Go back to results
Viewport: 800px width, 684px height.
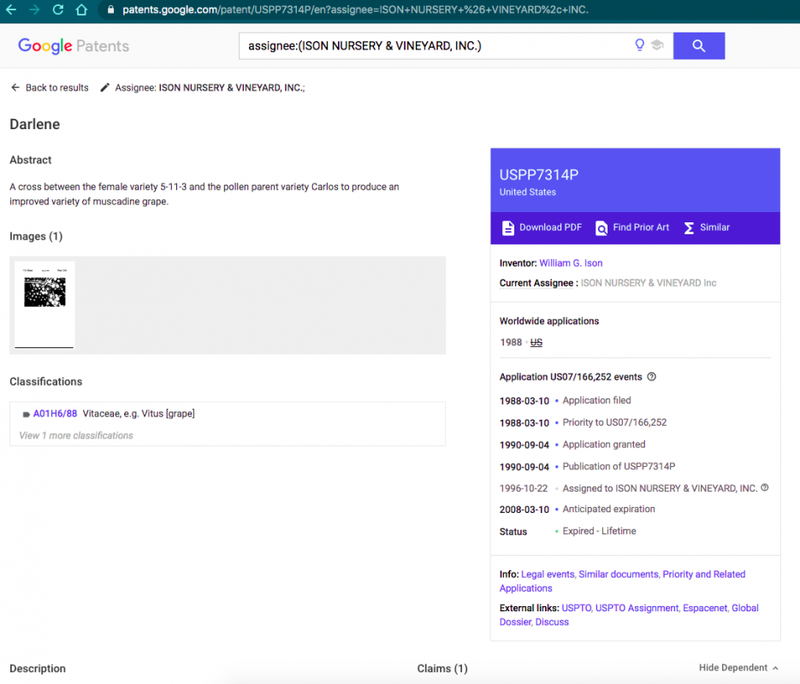[x=49, y=88]
